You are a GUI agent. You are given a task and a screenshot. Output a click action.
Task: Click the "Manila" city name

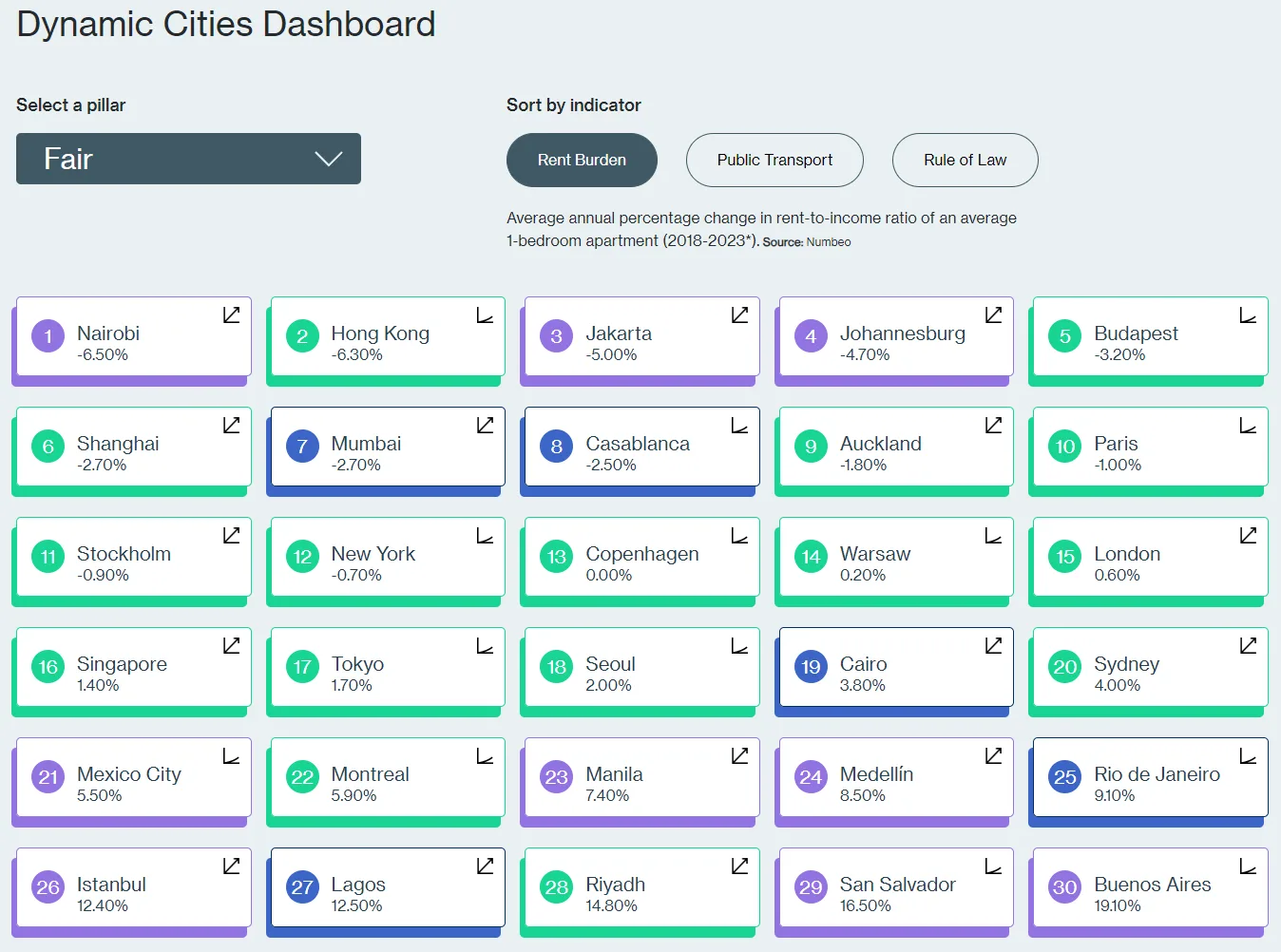(x=614, y=774)
